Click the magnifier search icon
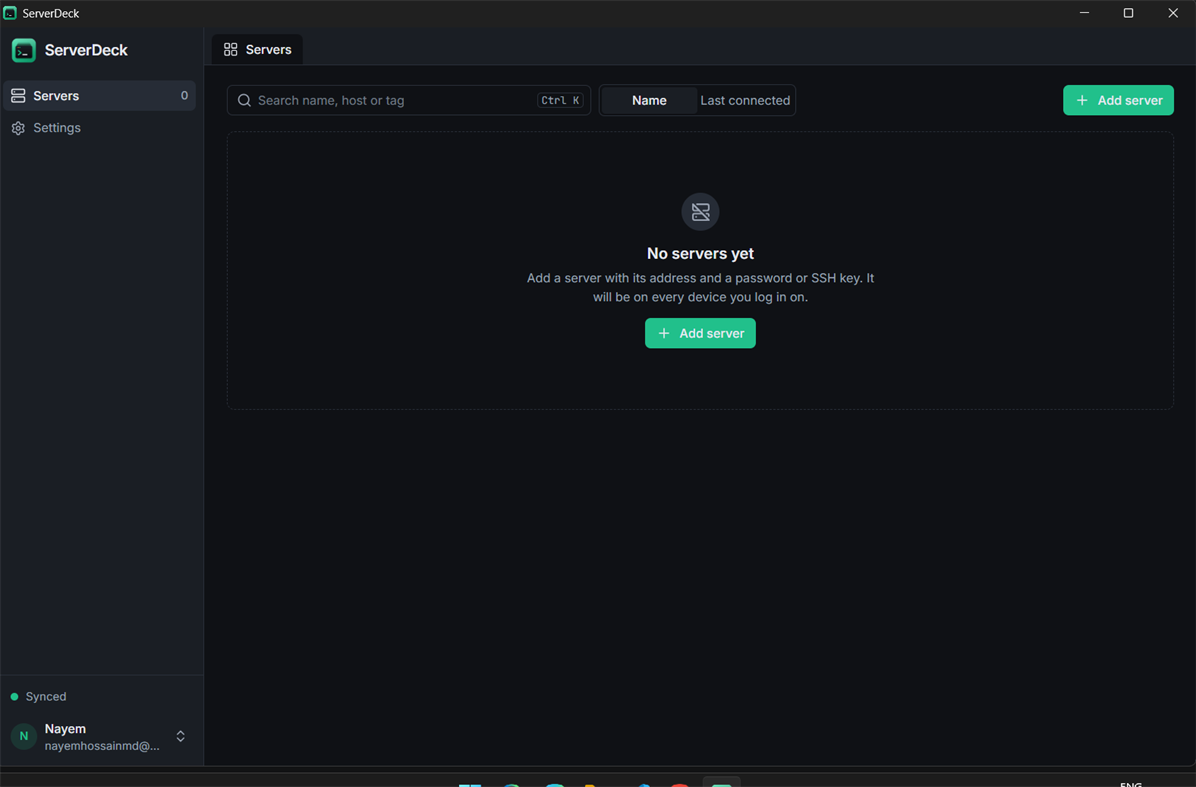Viewport: 1196px width, 787px height. pyautogui.click(x=244, y=101)
